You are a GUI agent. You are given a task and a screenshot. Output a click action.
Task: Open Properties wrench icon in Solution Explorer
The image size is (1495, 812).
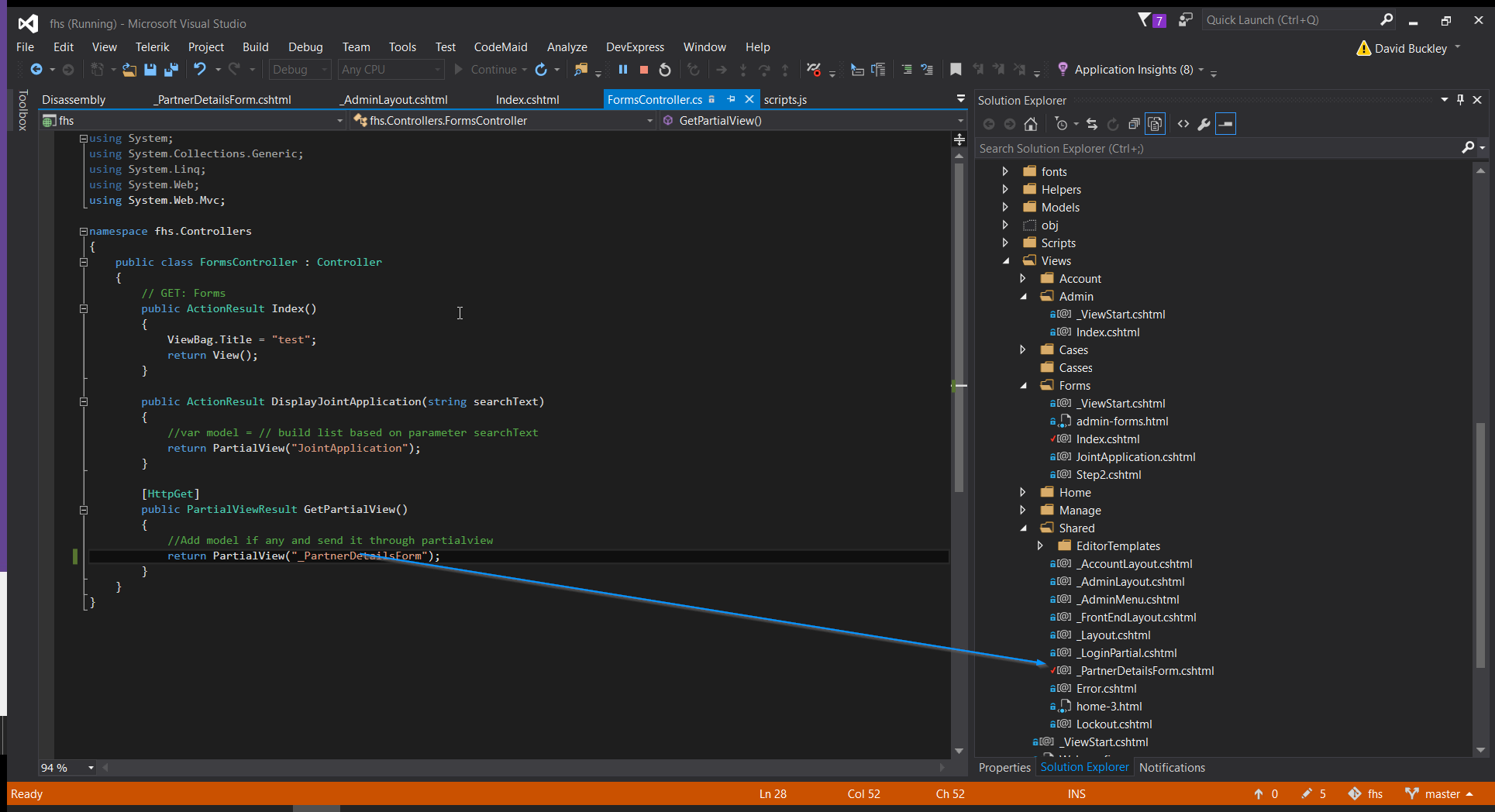[1204, 124]
